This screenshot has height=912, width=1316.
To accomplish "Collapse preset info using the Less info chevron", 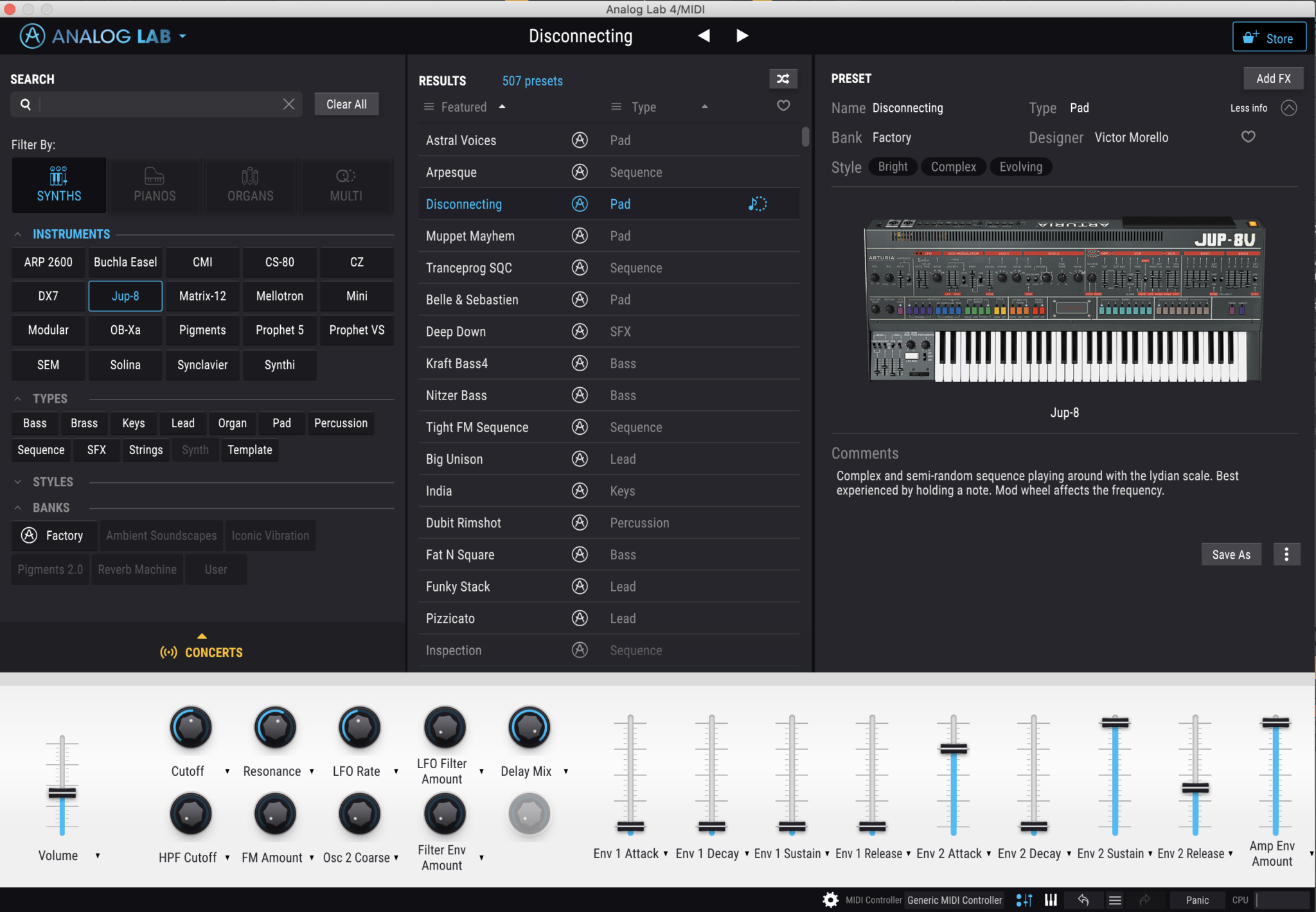I will coord(1289,108).
